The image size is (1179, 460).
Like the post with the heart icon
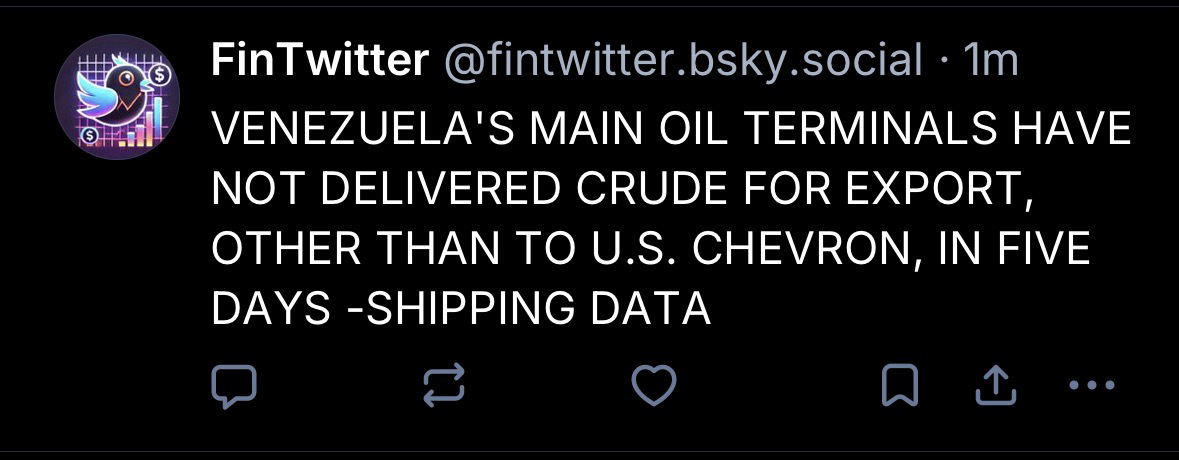(x=656, y=387)
